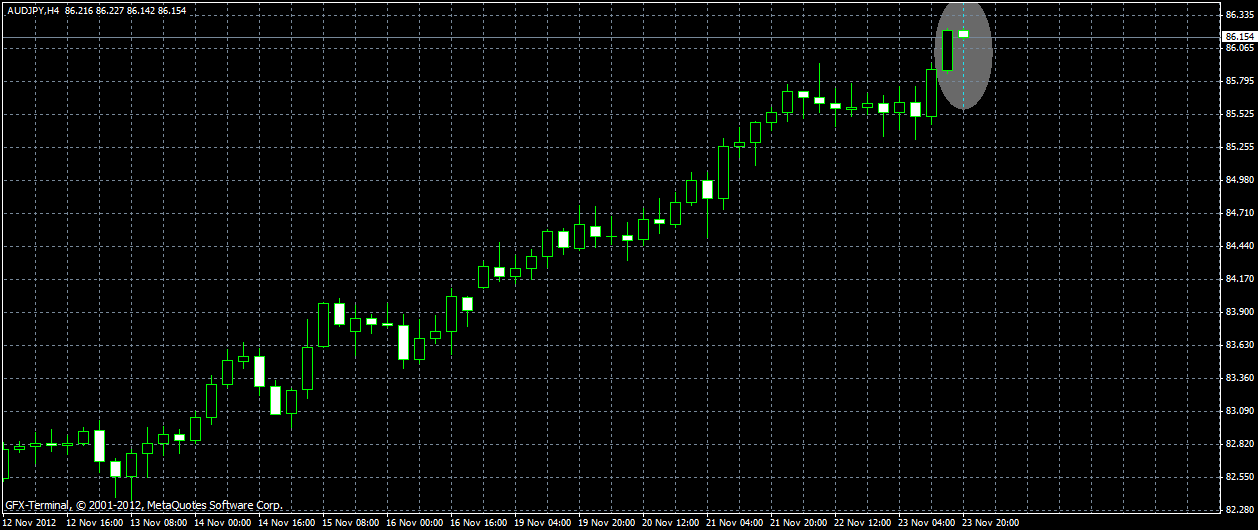Select the horizontal current bid price line

pos(610,38)
